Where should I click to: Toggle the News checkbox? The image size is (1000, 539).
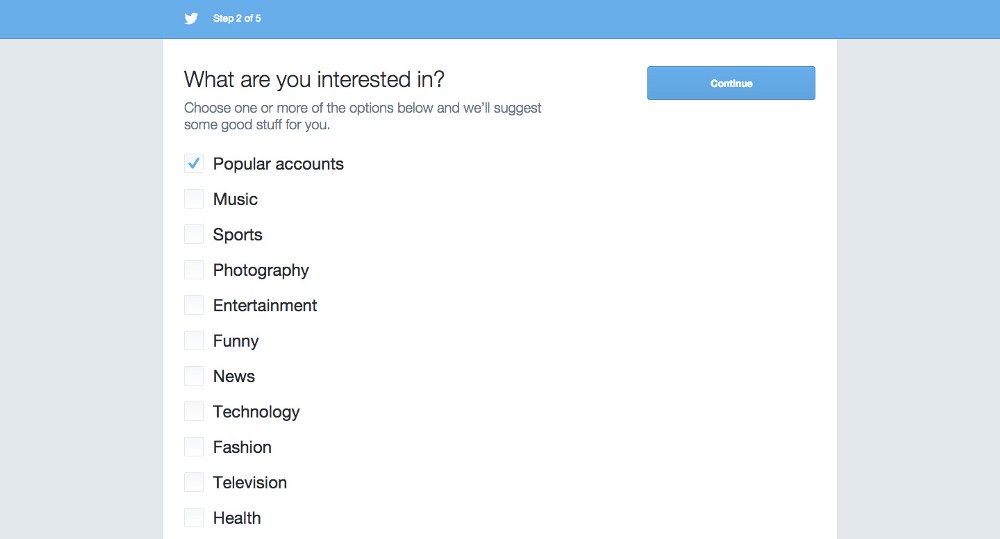[x=194, y=376]
